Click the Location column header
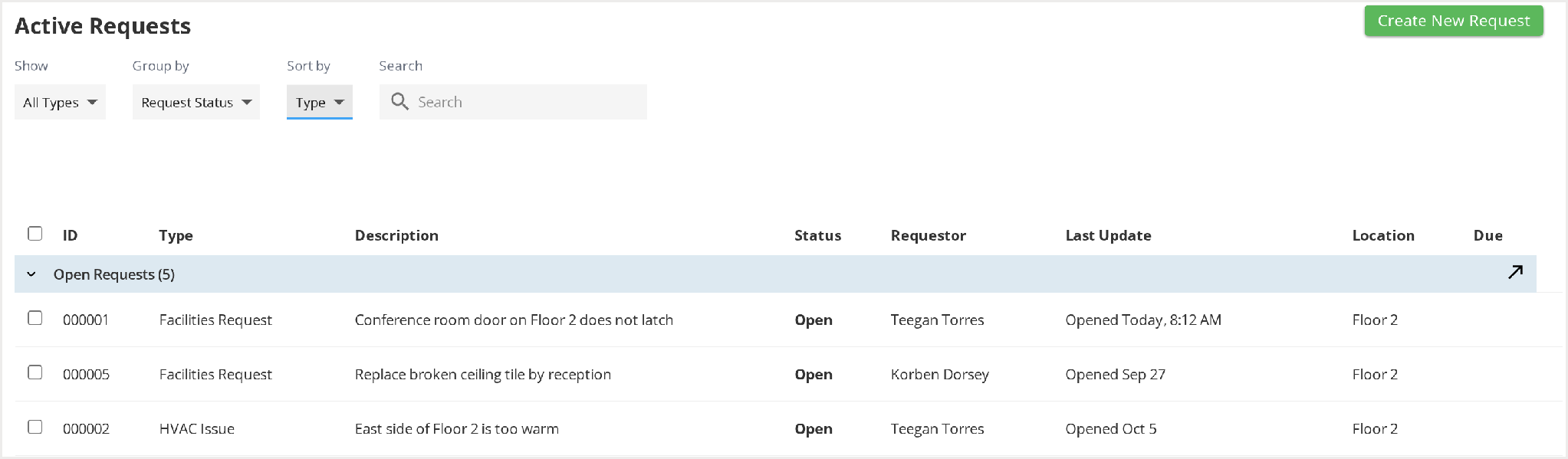Viewport: 1568px width, 459px height. [x=1383, y=235]
